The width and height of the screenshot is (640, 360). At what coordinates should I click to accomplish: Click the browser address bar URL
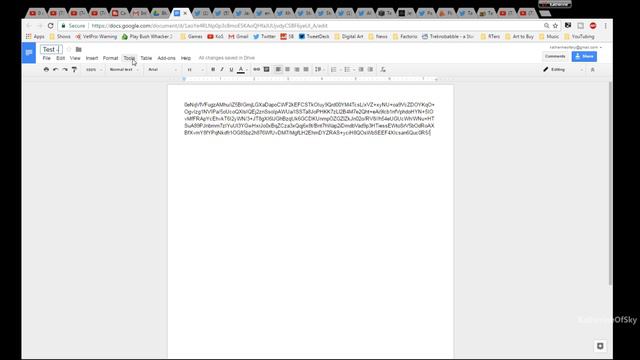pyautogui.click(x=209, y=26)
